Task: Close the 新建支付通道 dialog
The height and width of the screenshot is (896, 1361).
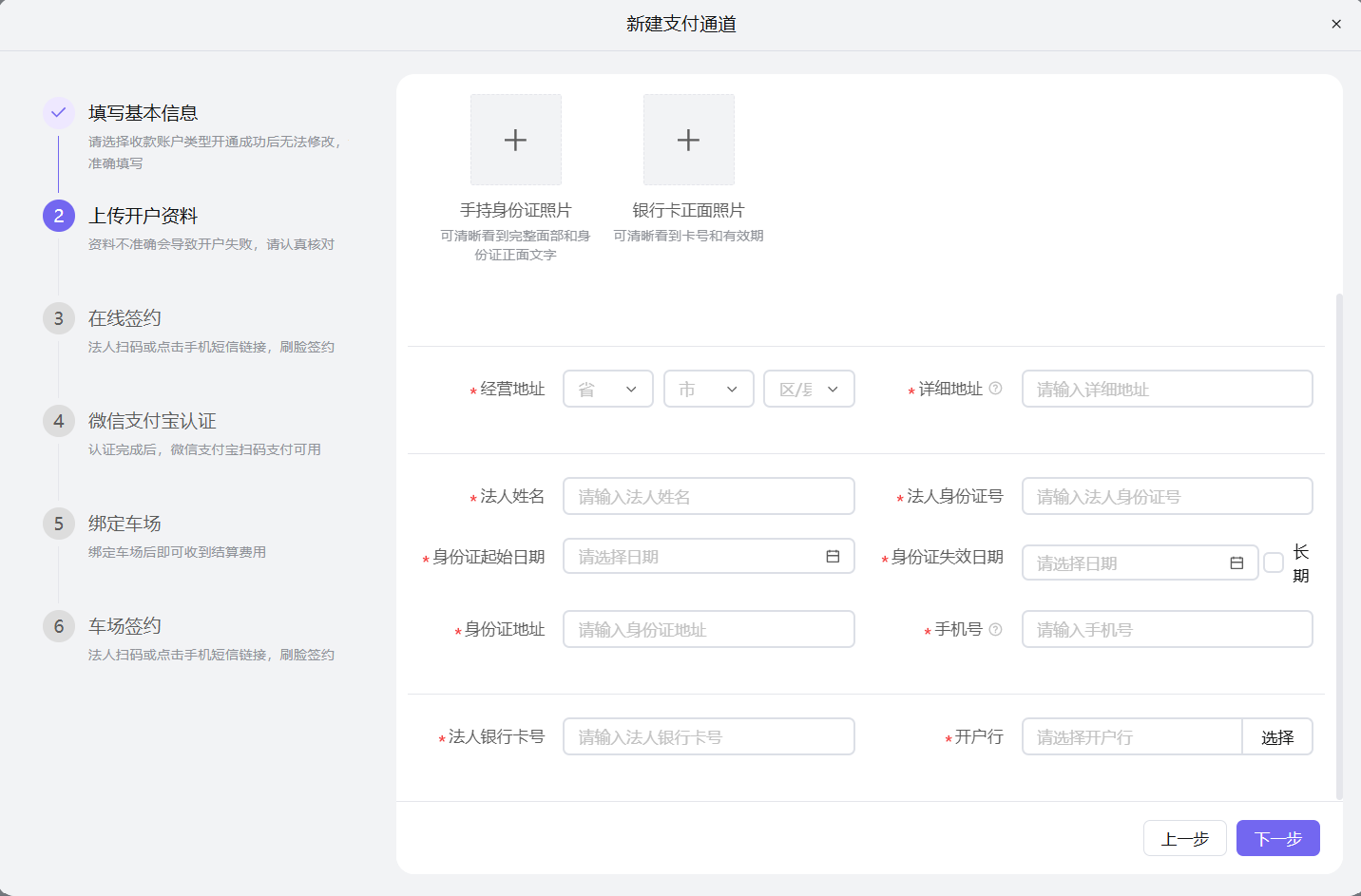Action: tap(1336, 24)
